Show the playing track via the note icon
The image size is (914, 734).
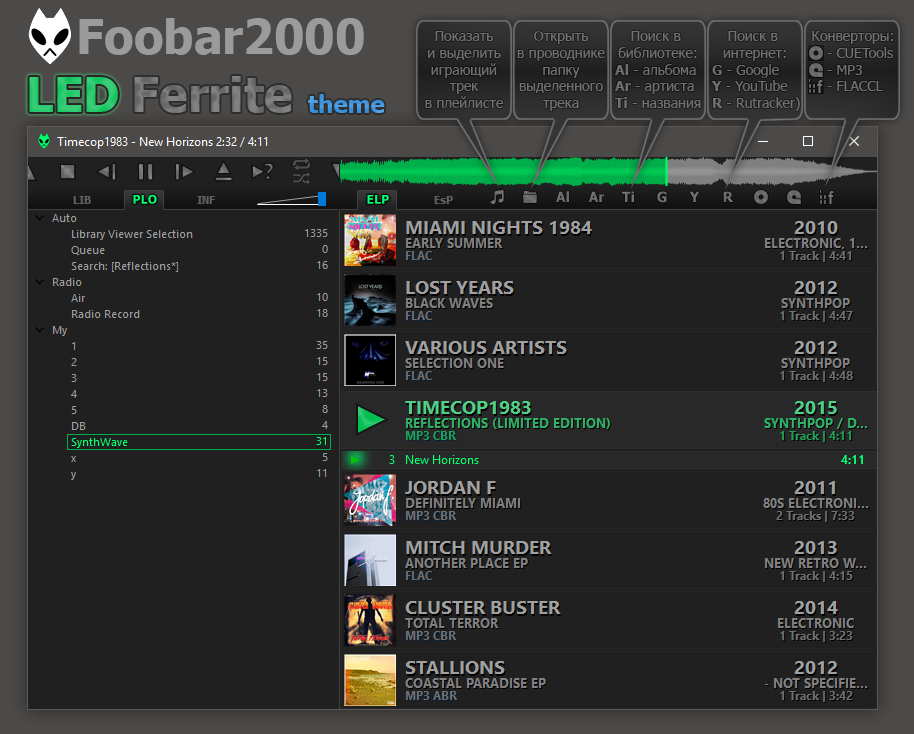(x=497, y=197)
